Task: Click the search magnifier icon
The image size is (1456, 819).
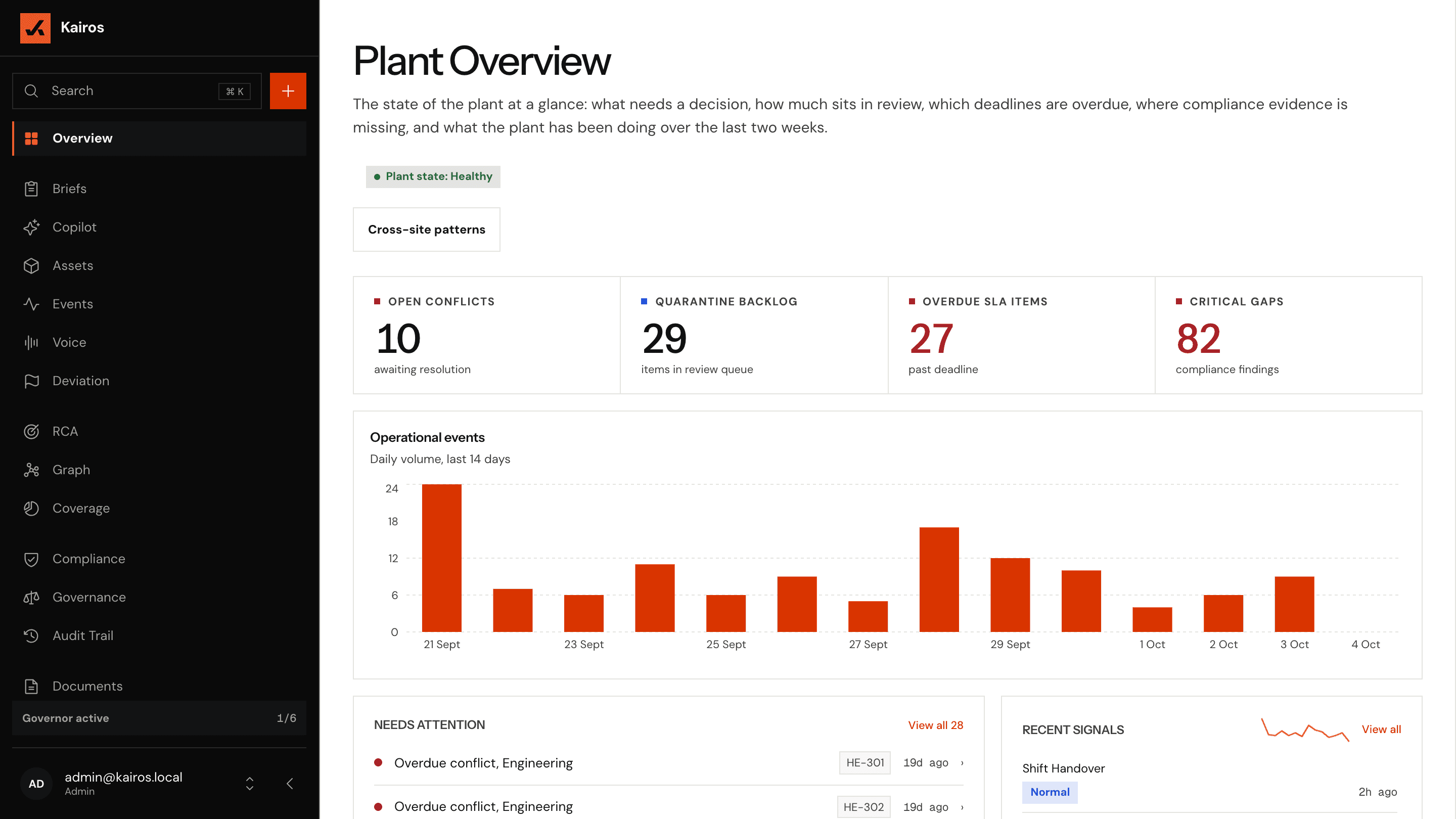Action: 32,91
